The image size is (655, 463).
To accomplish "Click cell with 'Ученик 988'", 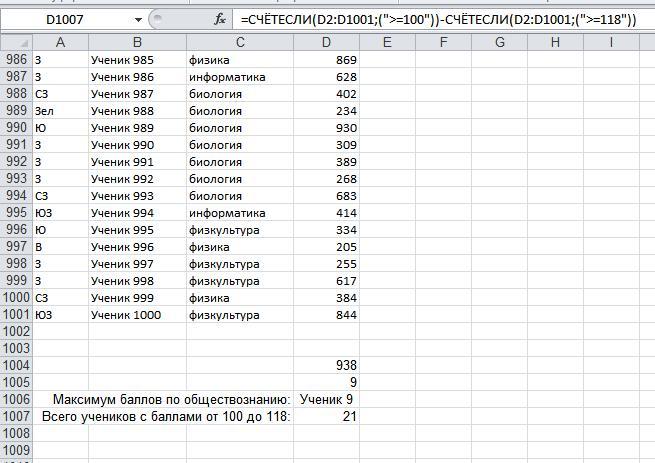I will point(137,111).
